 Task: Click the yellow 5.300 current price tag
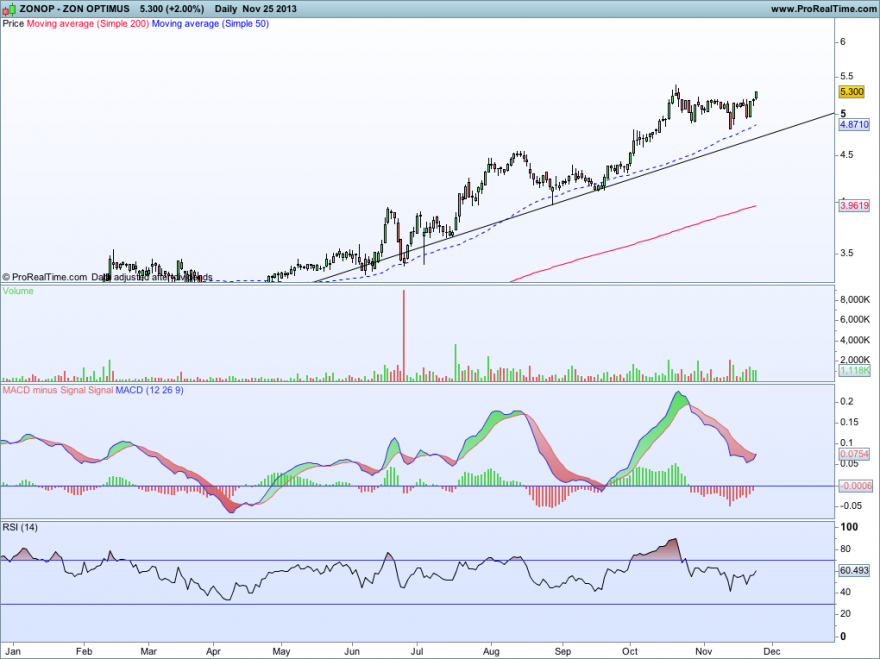coord(851,91)
